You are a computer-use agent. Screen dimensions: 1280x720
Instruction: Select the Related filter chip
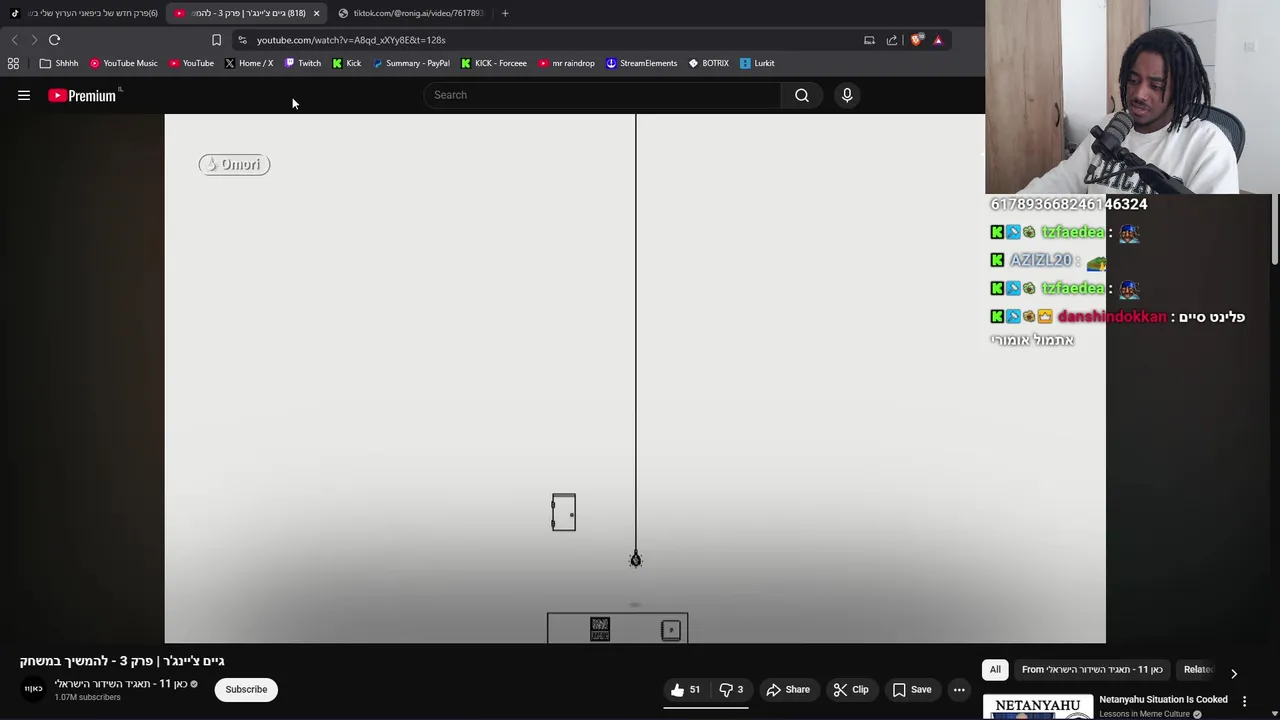tap(1198, 670)
